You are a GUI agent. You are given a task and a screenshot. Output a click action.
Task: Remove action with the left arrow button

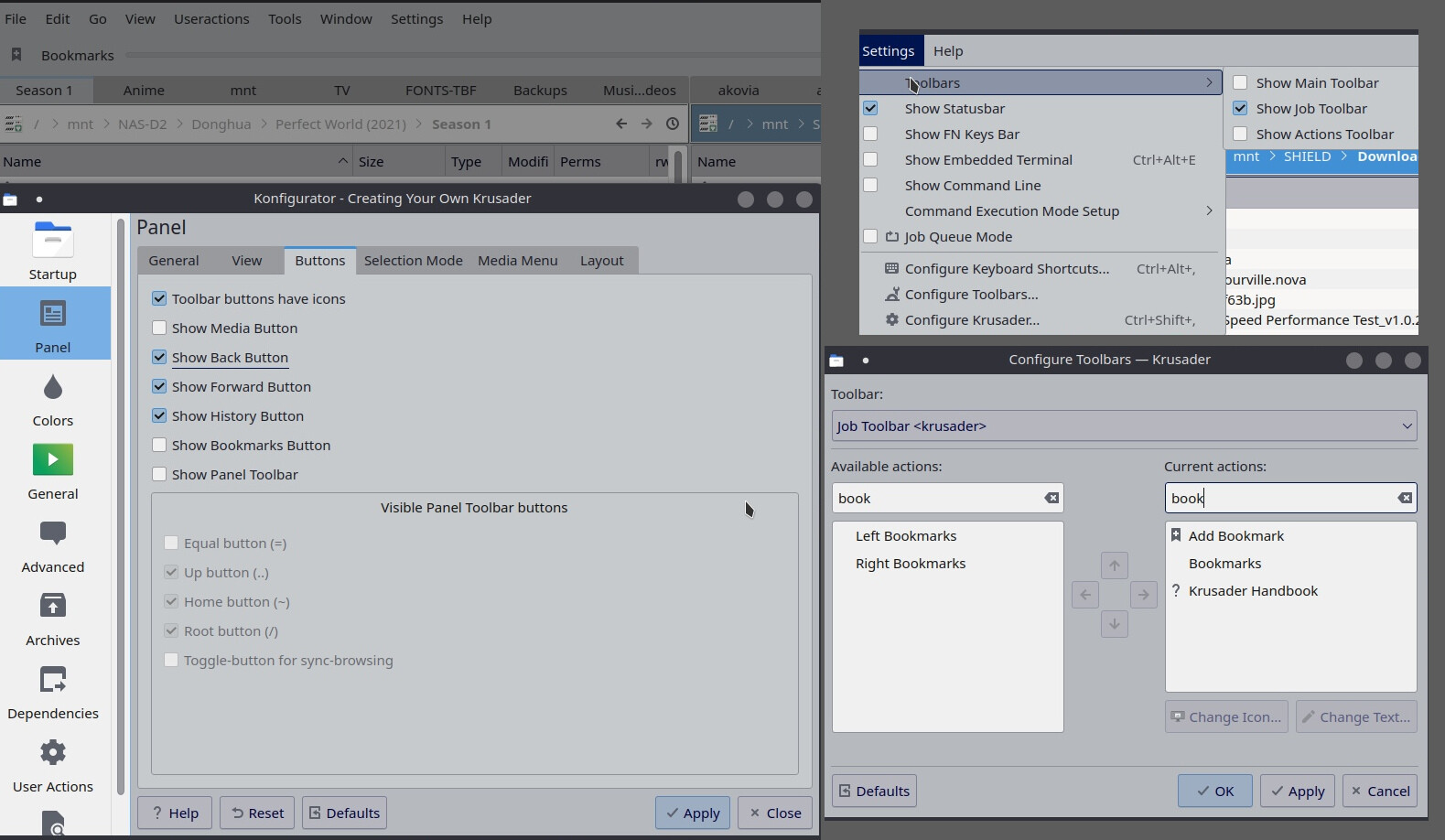tap(1085, 595)
